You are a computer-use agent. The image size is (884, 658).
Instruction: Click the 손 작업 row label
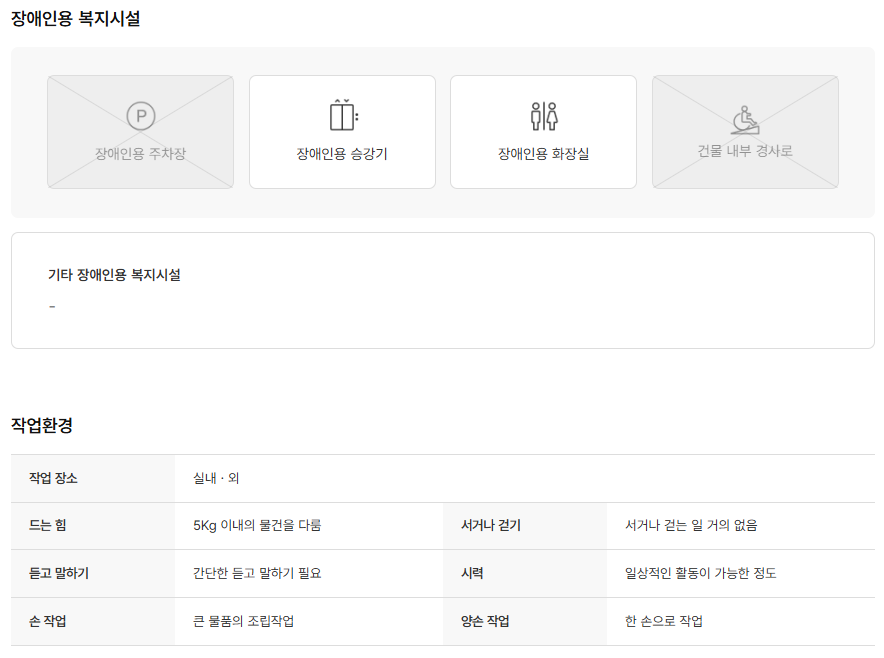(48, 621)
